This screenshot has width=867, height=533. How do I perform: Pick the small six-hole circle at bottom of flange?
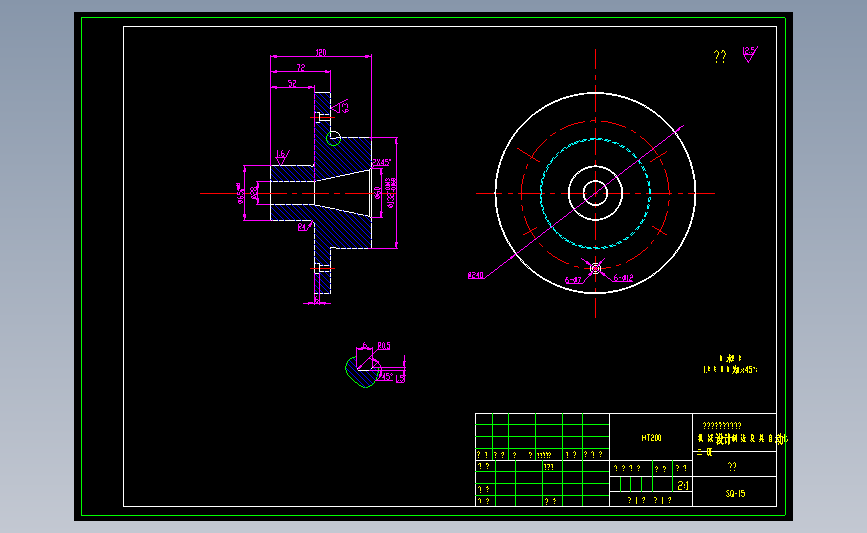coord(596,269)
